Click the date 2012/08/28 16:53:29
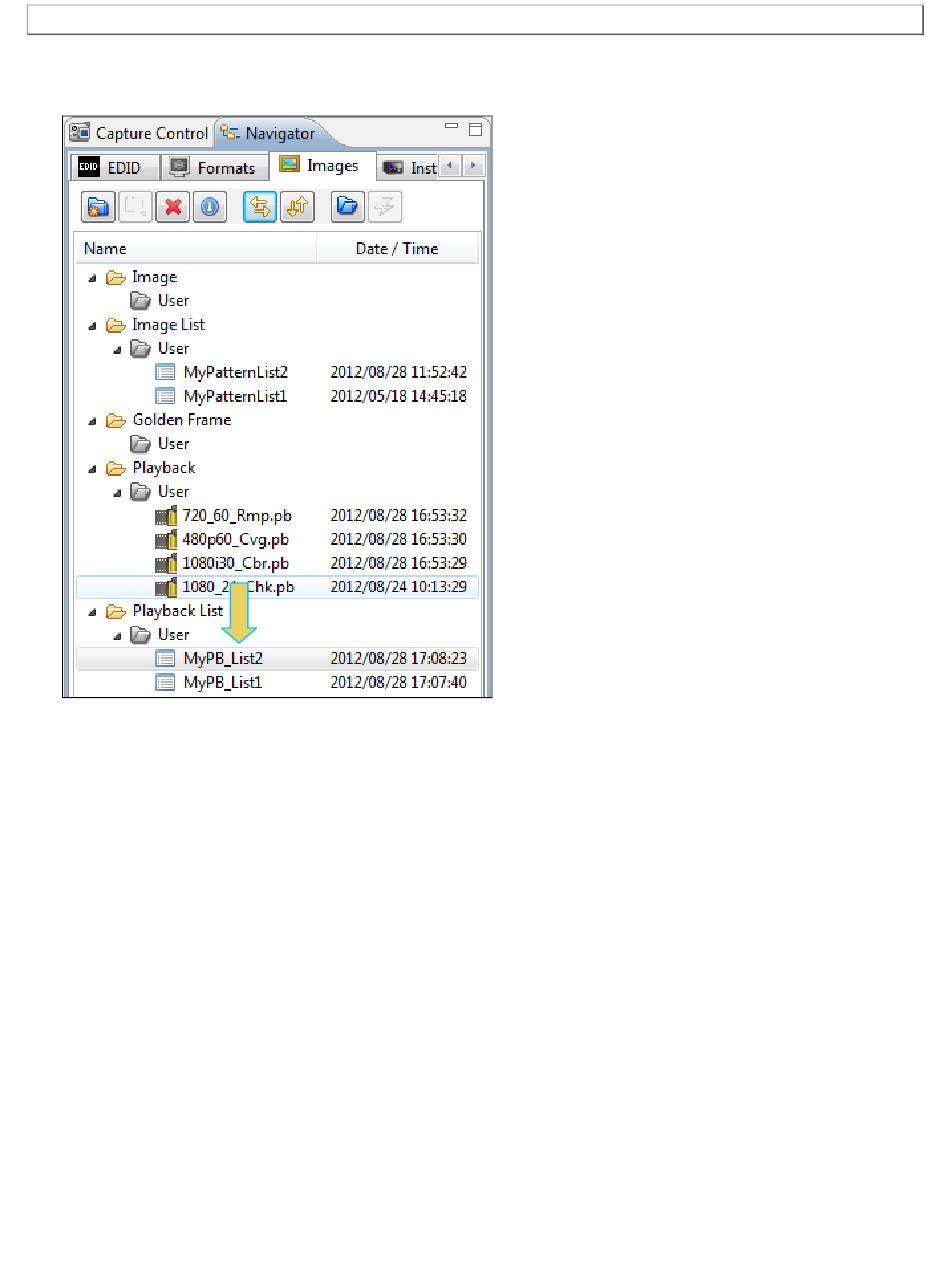Screen dimensions: 950x1267 tap(398, 563)
